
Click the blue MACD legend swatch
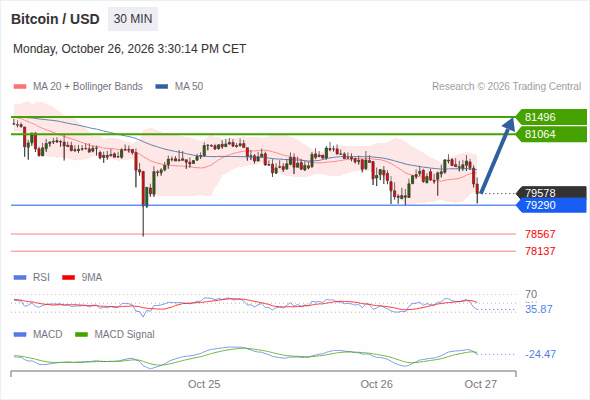(20, 334)
